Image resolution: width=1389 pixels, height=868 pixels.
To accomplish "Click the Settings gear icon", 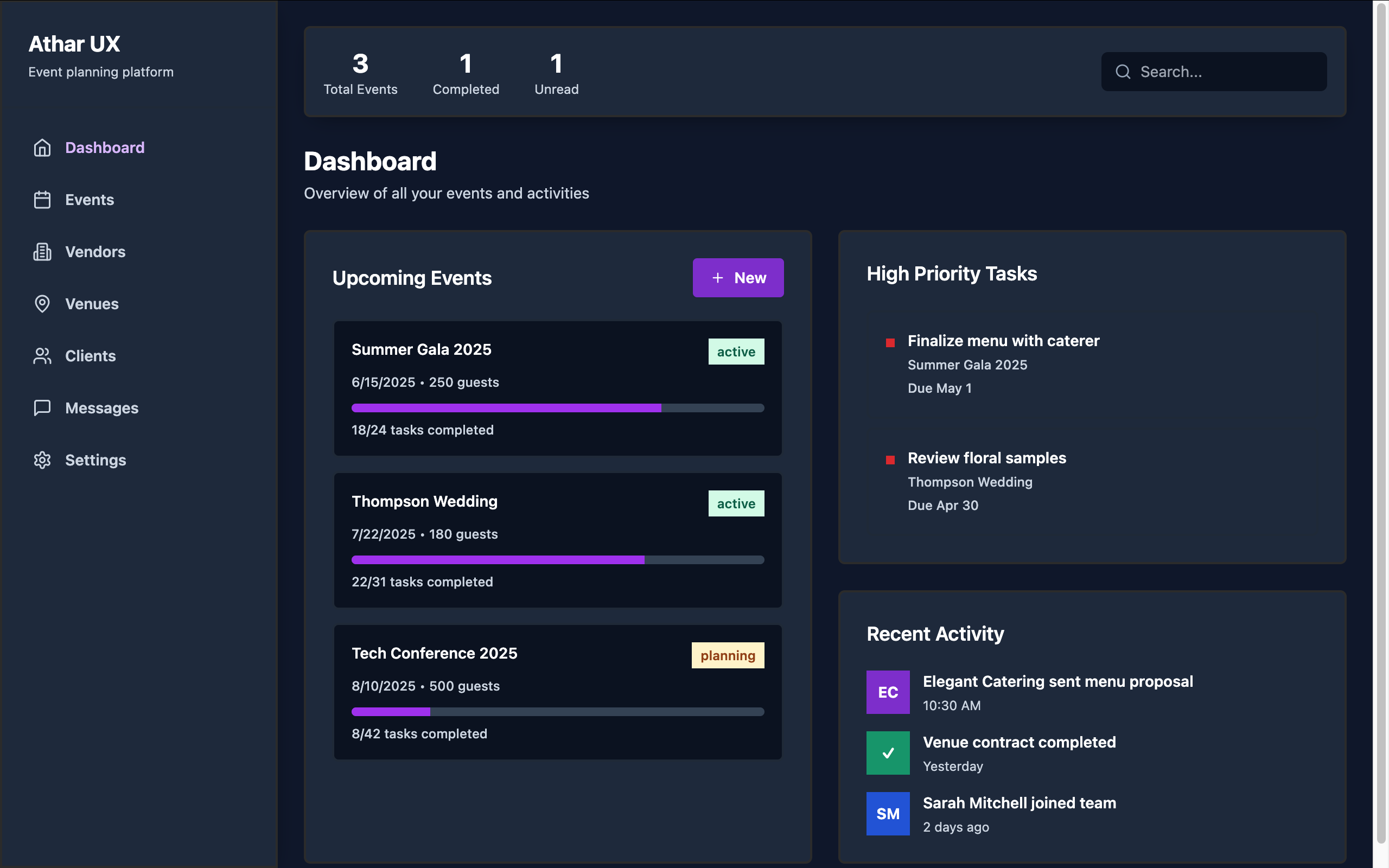I will click(x=42, y=460).
